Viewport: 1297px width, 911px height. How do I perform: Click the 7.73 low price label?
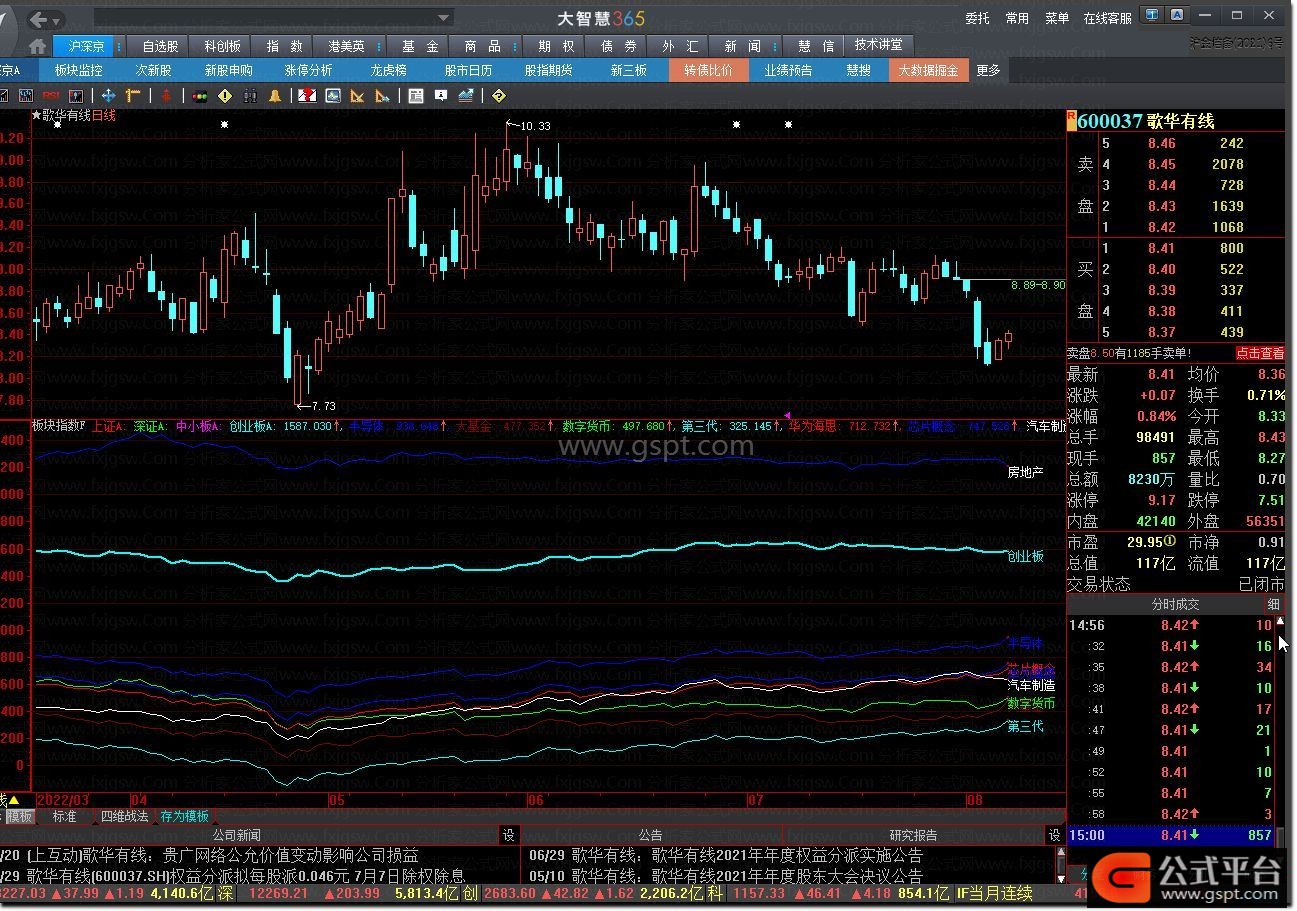coord(323,406)
